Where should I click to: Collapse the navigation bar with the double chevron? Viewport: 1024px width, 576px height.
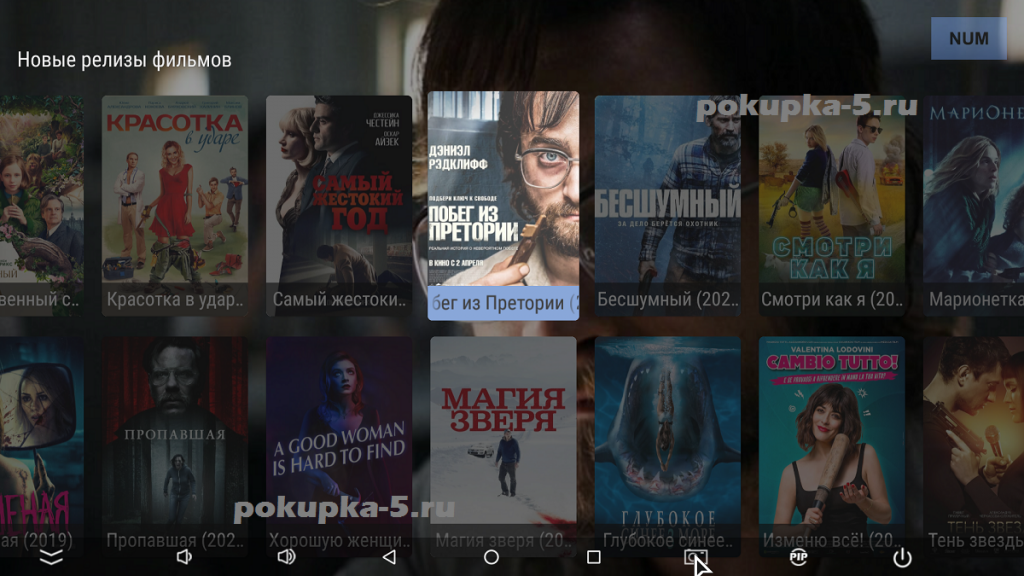pos(51,557)
